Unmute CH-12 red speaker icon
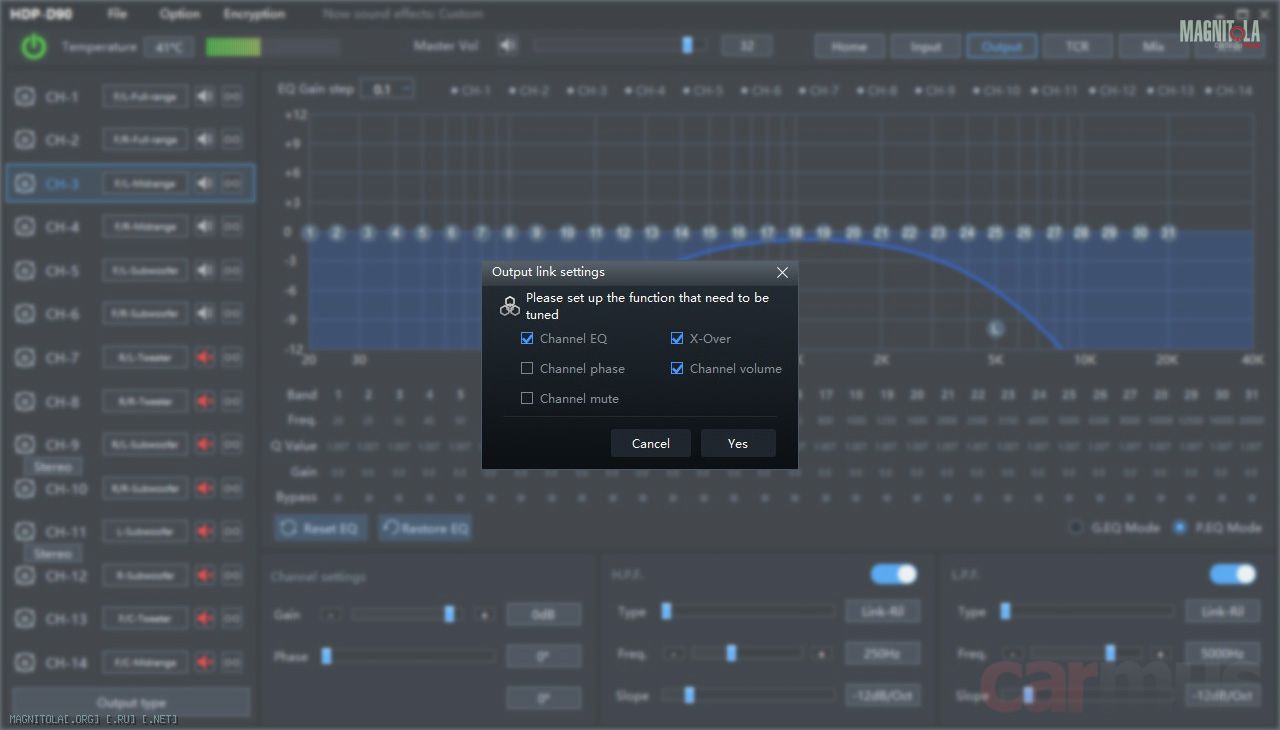The image size is (1280, 730). tap(205, 576)
